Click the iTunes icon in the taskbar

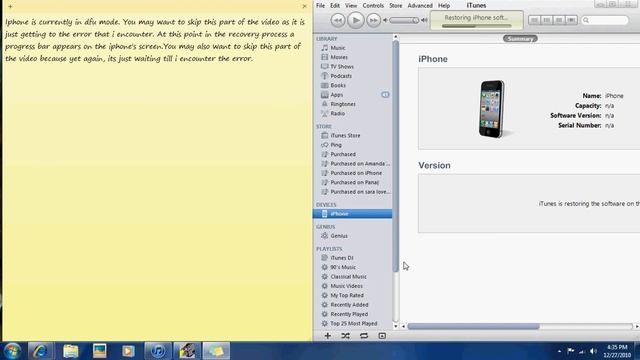(158, 351)
